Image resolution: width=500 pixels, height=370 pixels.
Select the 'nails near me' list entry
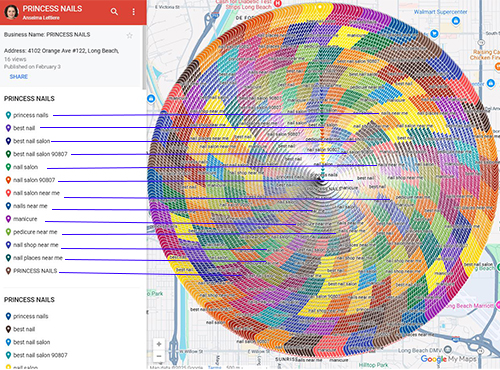[x=30, y=206]
